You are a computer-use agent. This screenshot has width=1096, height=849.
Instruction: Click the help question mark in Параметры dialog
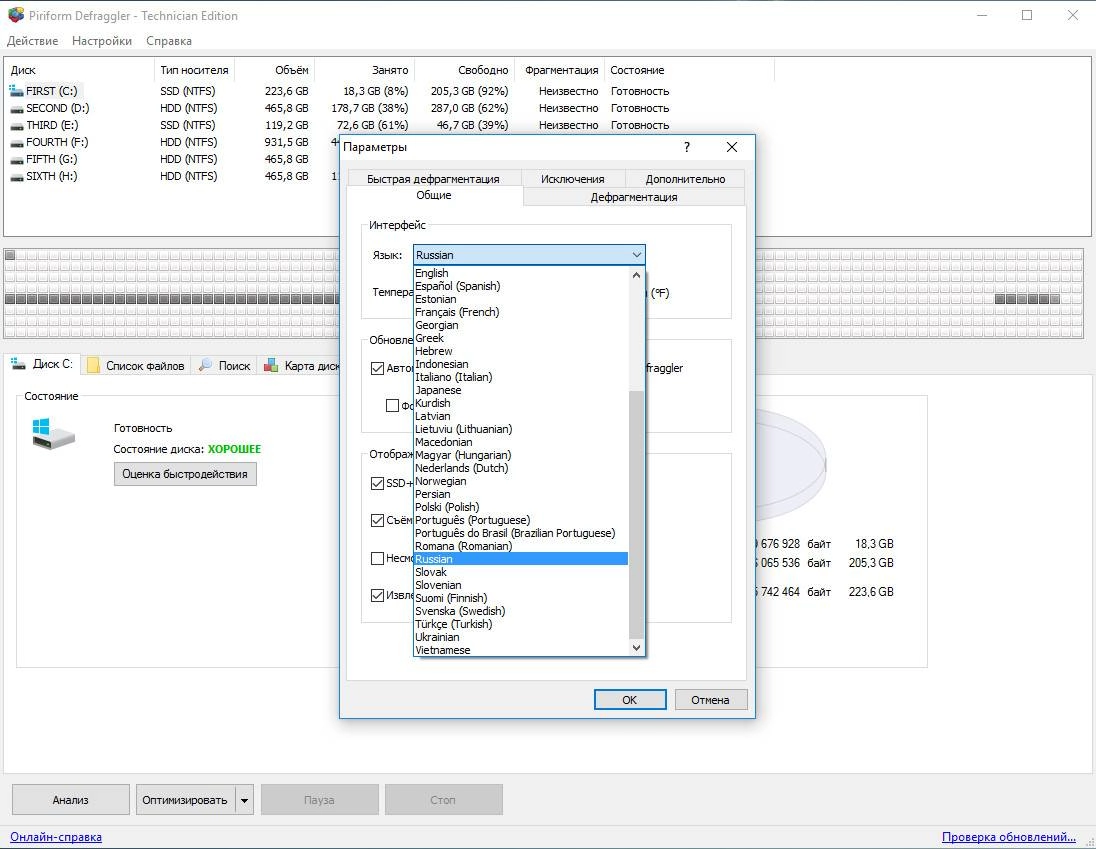(686, 147)
